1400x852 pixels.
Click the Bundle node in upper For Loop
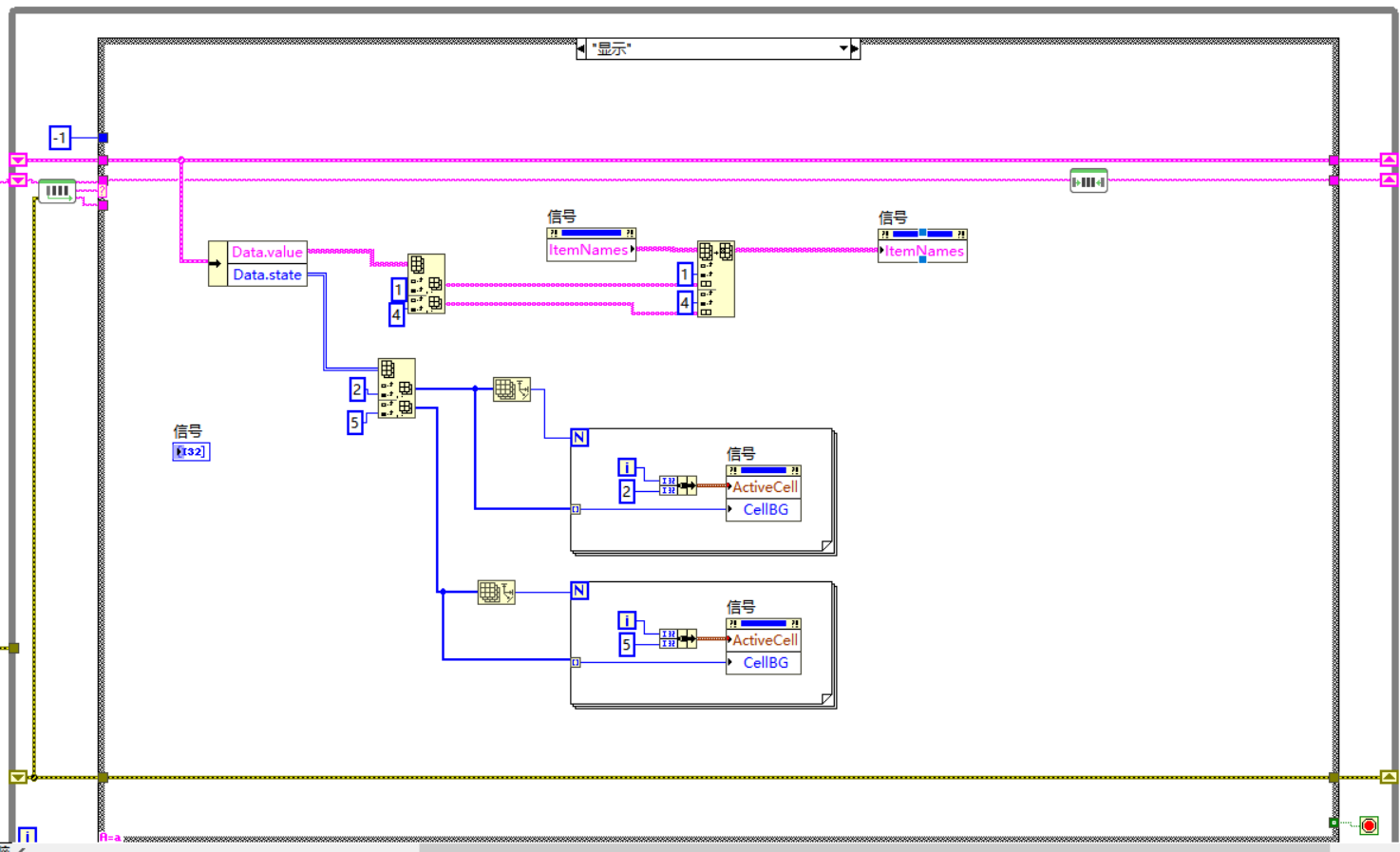click(677, 485)
